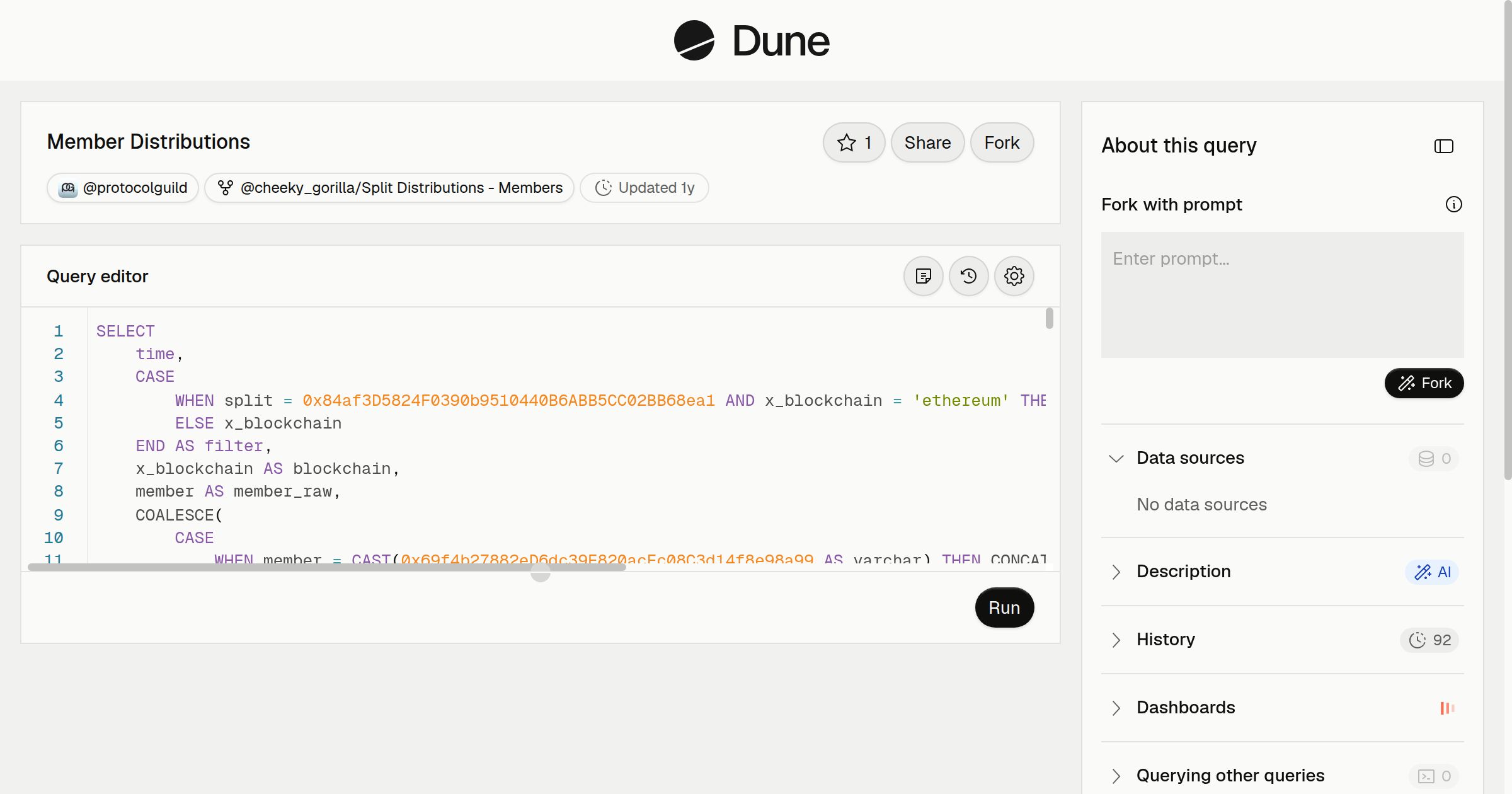The image size is (1512, 794).
Task: Click line number 10 in the gutter
Action: [54, 538]
